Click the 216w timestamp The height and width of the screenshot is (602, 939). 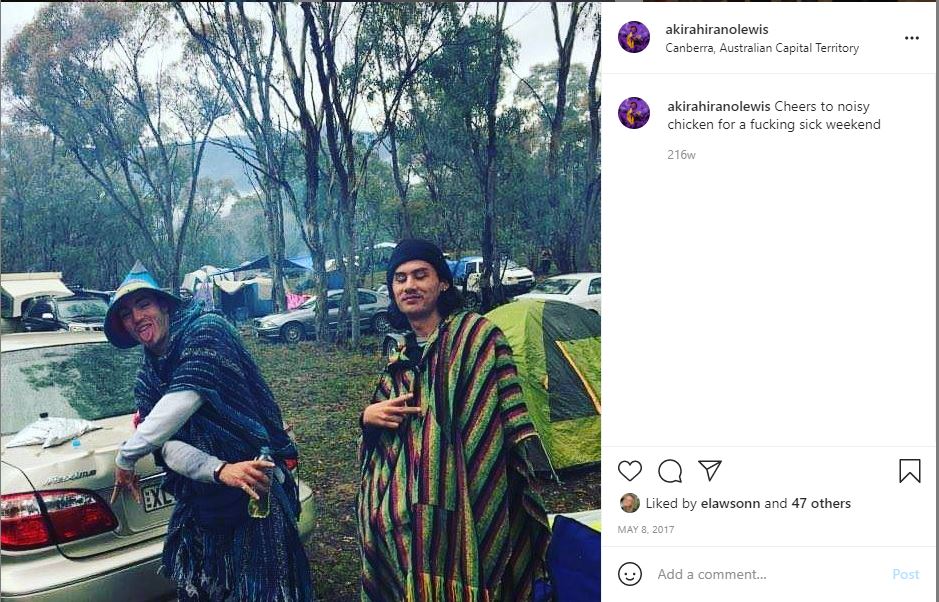click(681, 155)
